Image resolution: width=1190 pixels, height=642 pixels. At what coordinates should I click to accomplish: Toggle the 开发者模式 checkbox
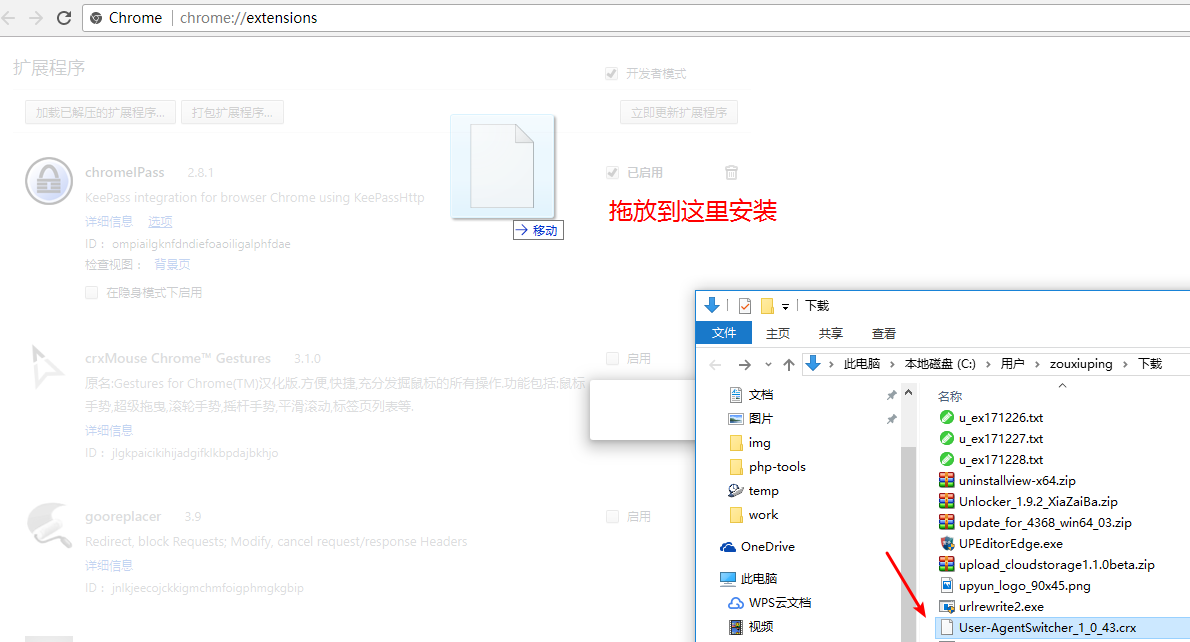(x=612, y=74)
